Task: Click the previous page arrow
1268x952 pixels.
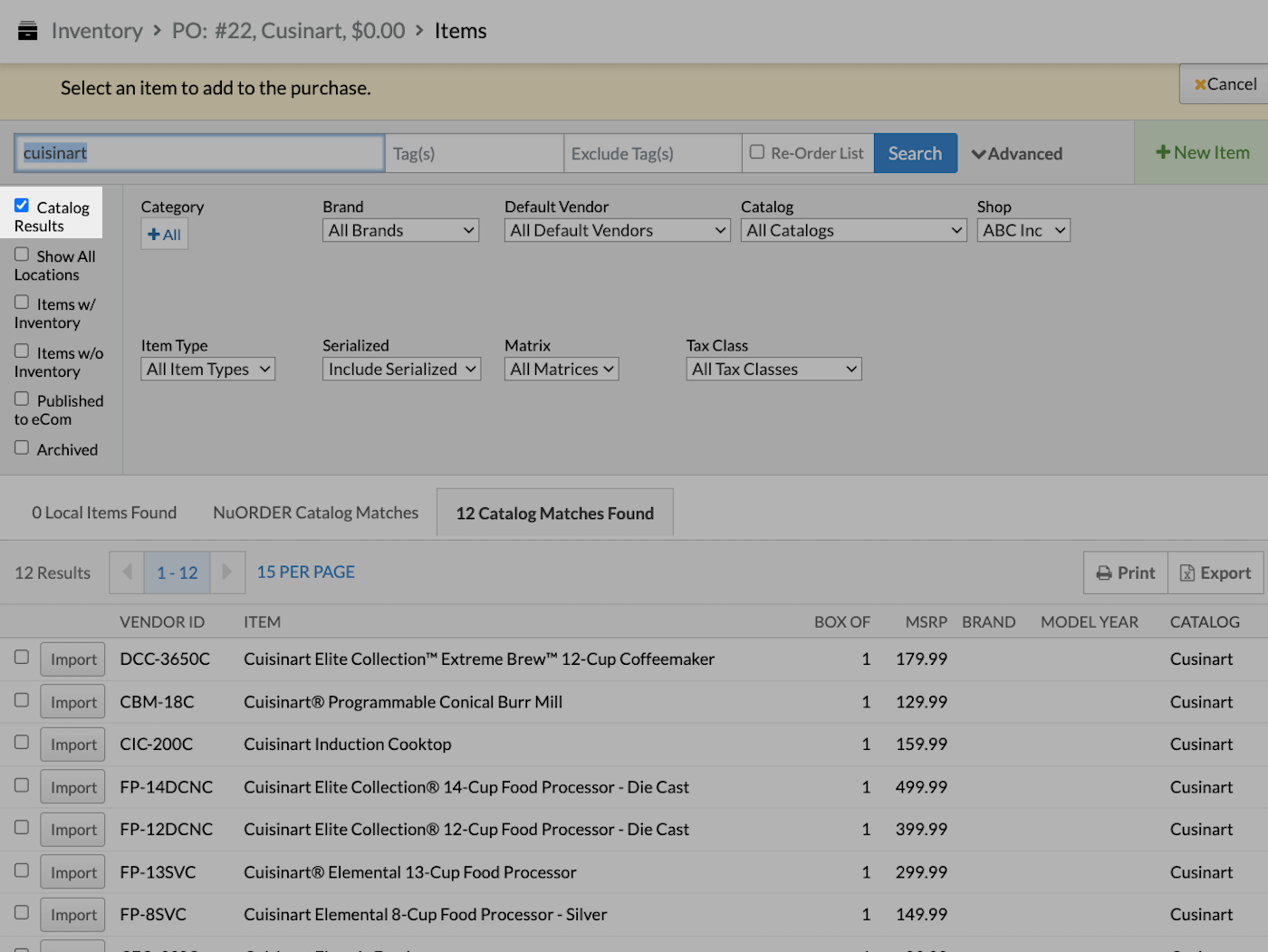Action: 127,572
